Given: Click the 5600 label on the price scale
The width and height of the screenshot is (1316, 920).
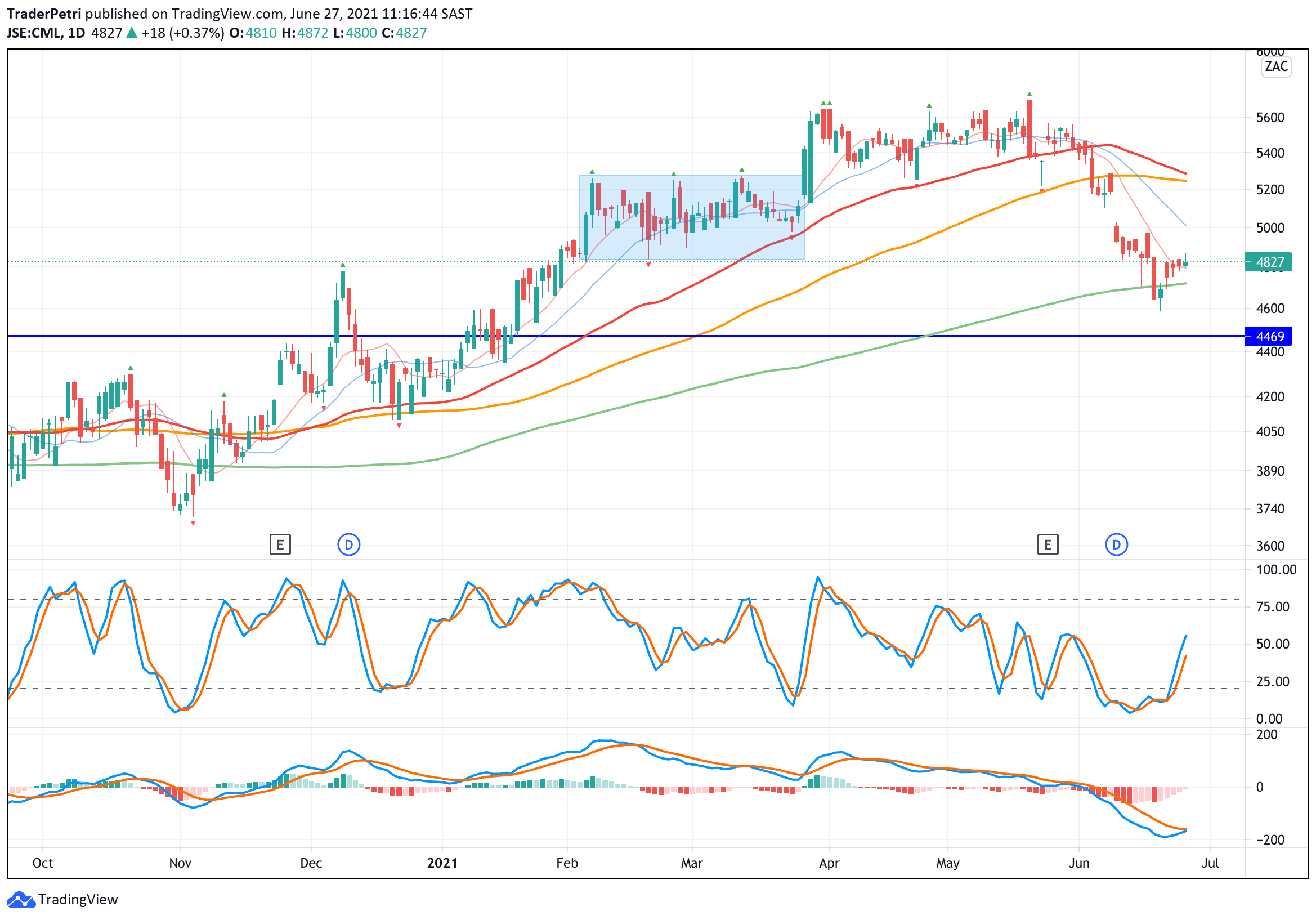Looking at the screenshot, I should pos(1270,118).
